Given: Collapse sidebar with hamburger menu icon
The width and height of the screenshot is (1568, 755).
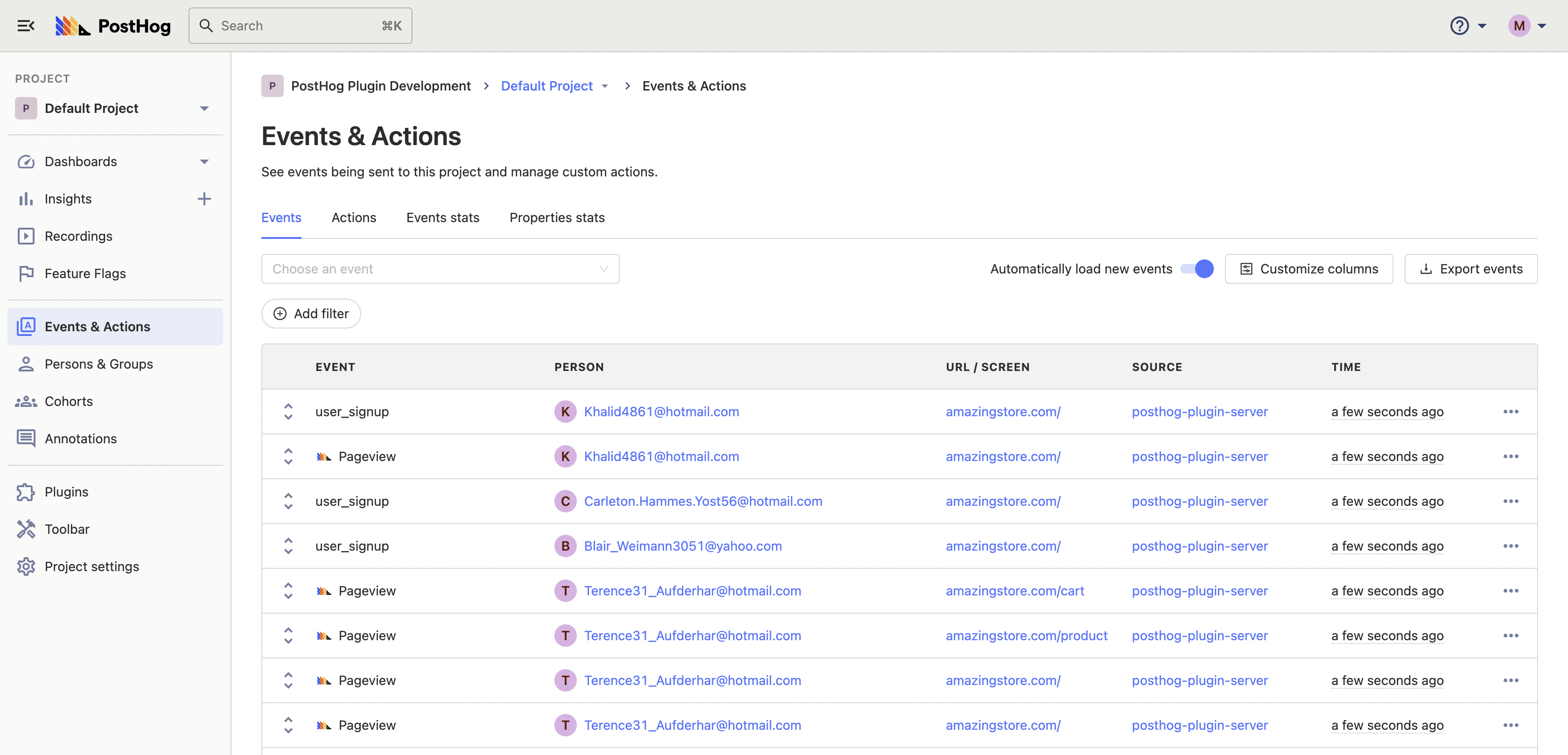Looking at the screenshot, I should point(26,26).
